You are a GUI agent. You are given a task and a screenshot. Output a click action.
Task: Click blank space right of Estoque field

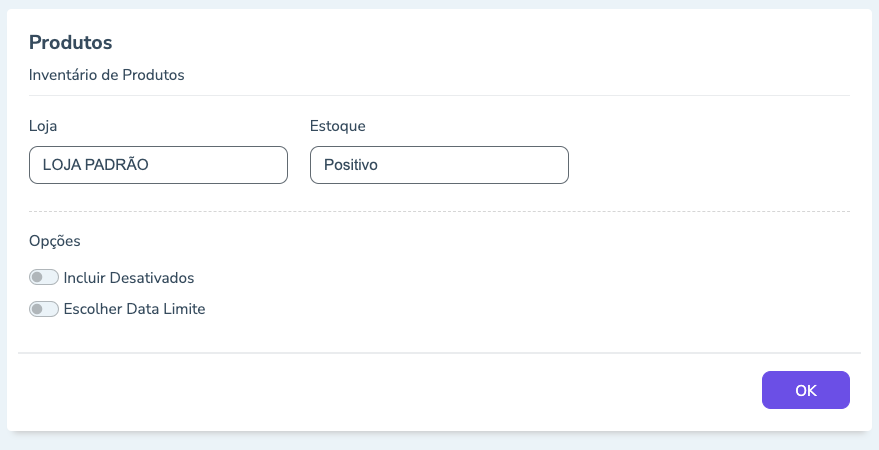(x=710, y=165)
